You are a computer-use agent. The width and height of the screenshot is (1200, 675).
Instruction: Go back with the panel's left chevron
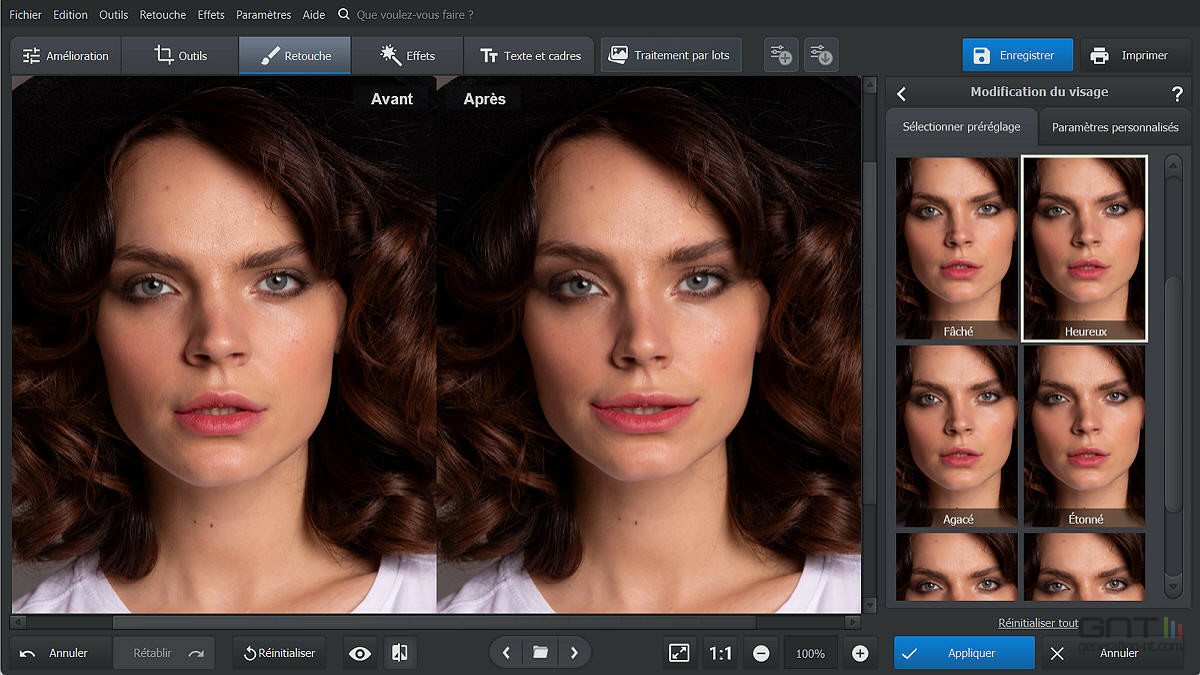pyautogui.click(x=901, y=93)
